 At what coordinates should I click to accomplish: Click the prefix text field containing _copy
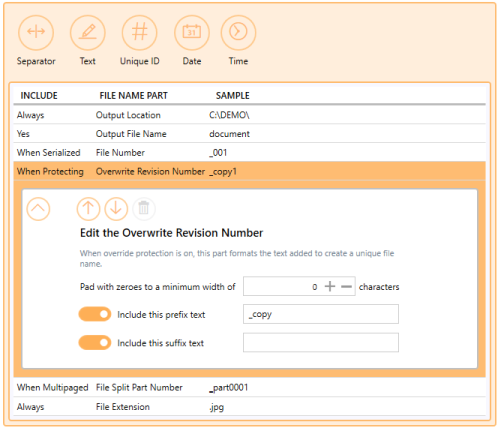321,314
